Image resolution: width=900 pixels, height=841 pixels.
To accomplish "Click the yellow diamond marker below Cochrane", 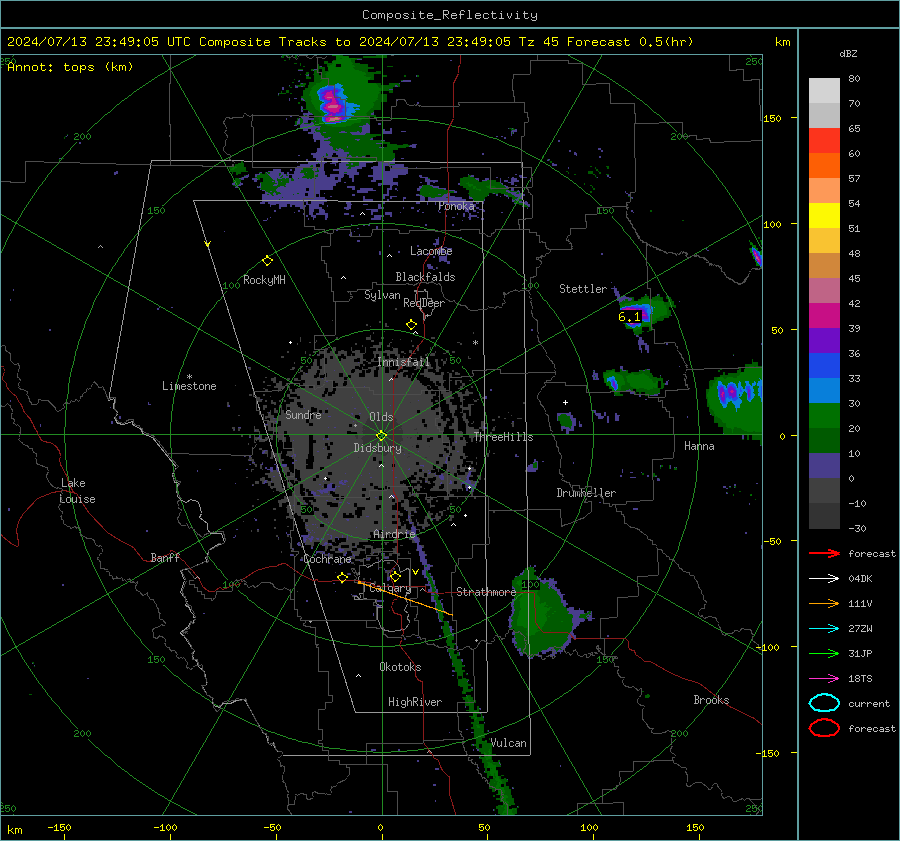I will coord(342,577).
